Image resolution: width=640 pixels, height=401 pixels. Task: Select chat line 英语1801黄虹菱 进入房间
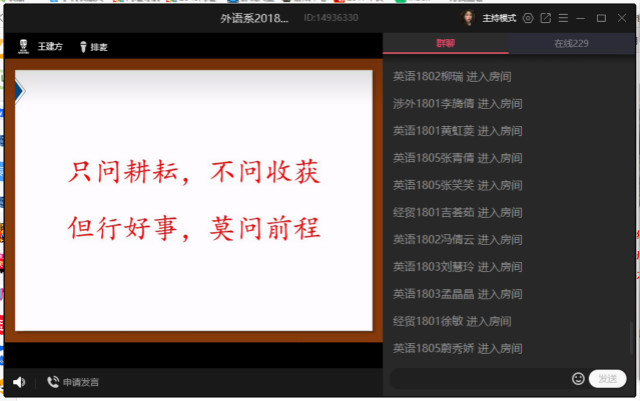click(x=458, y=131)
